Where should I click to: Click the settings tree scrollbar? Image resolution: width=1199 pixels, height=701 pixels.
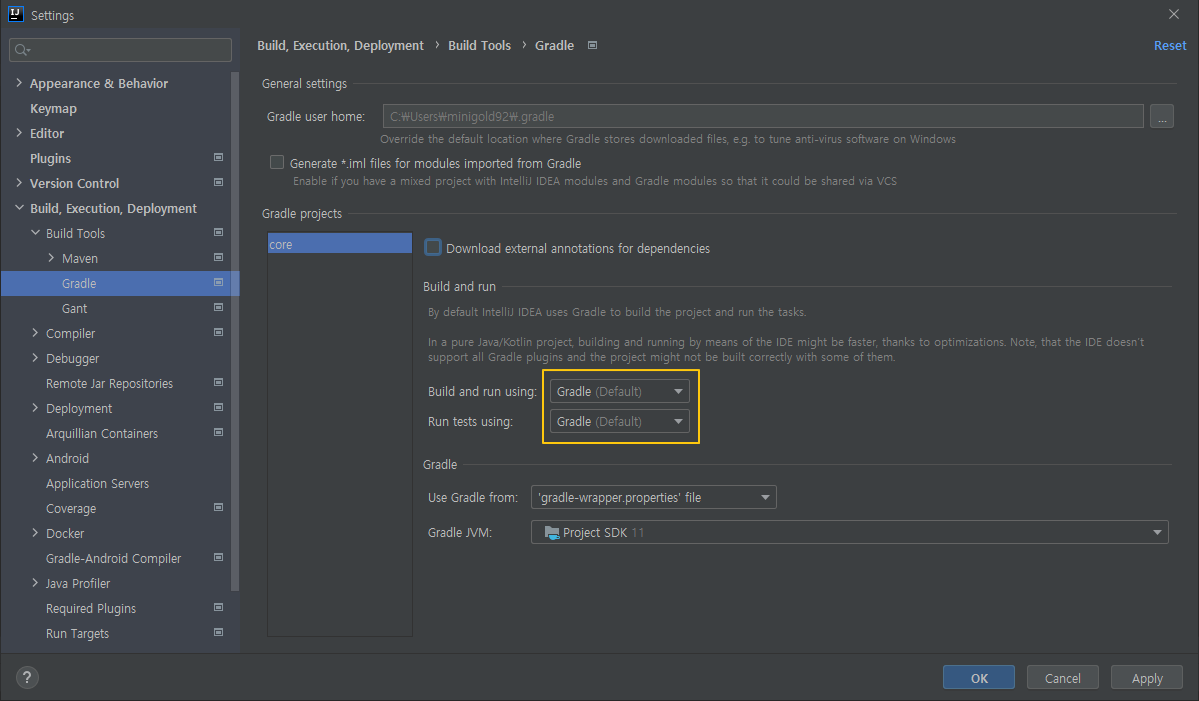click(x=235, y=330)
